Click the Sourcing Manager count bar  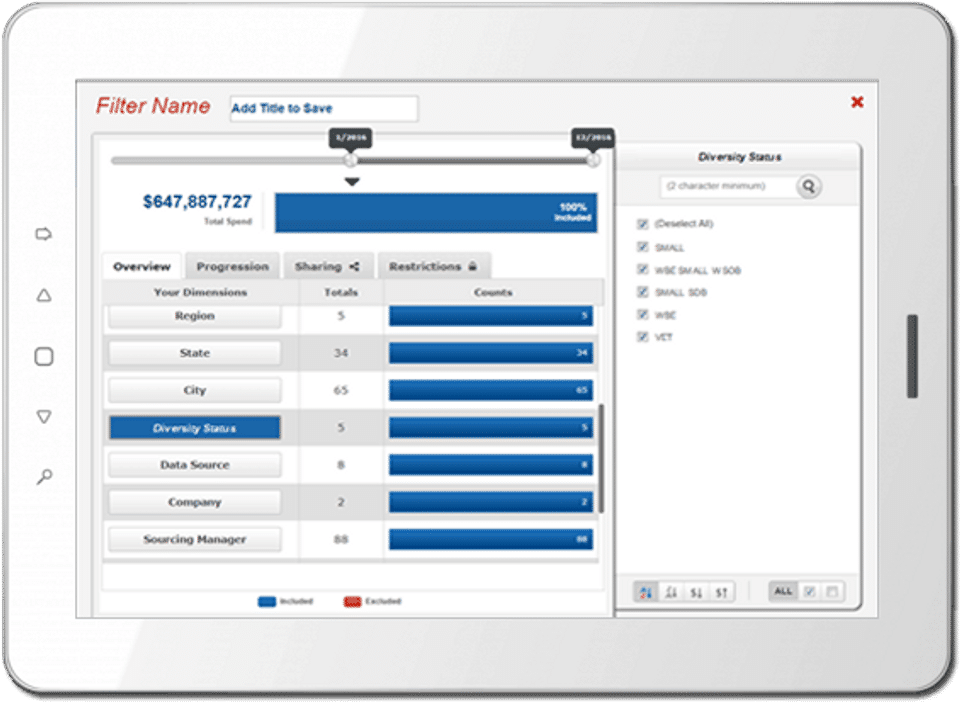click(491, 539)
